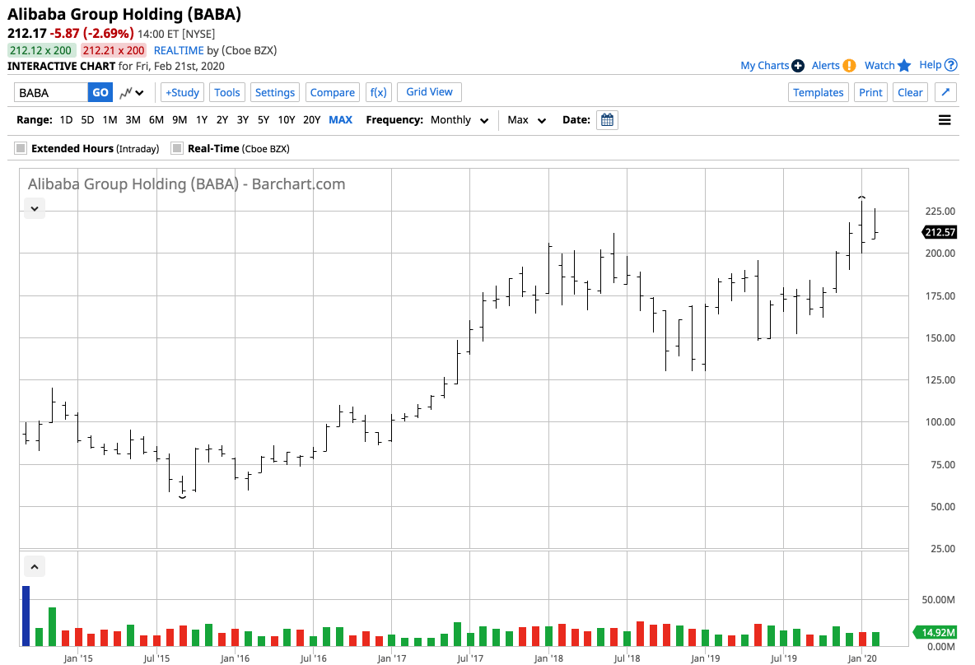Open the Max period dropdown

(526, 120)
